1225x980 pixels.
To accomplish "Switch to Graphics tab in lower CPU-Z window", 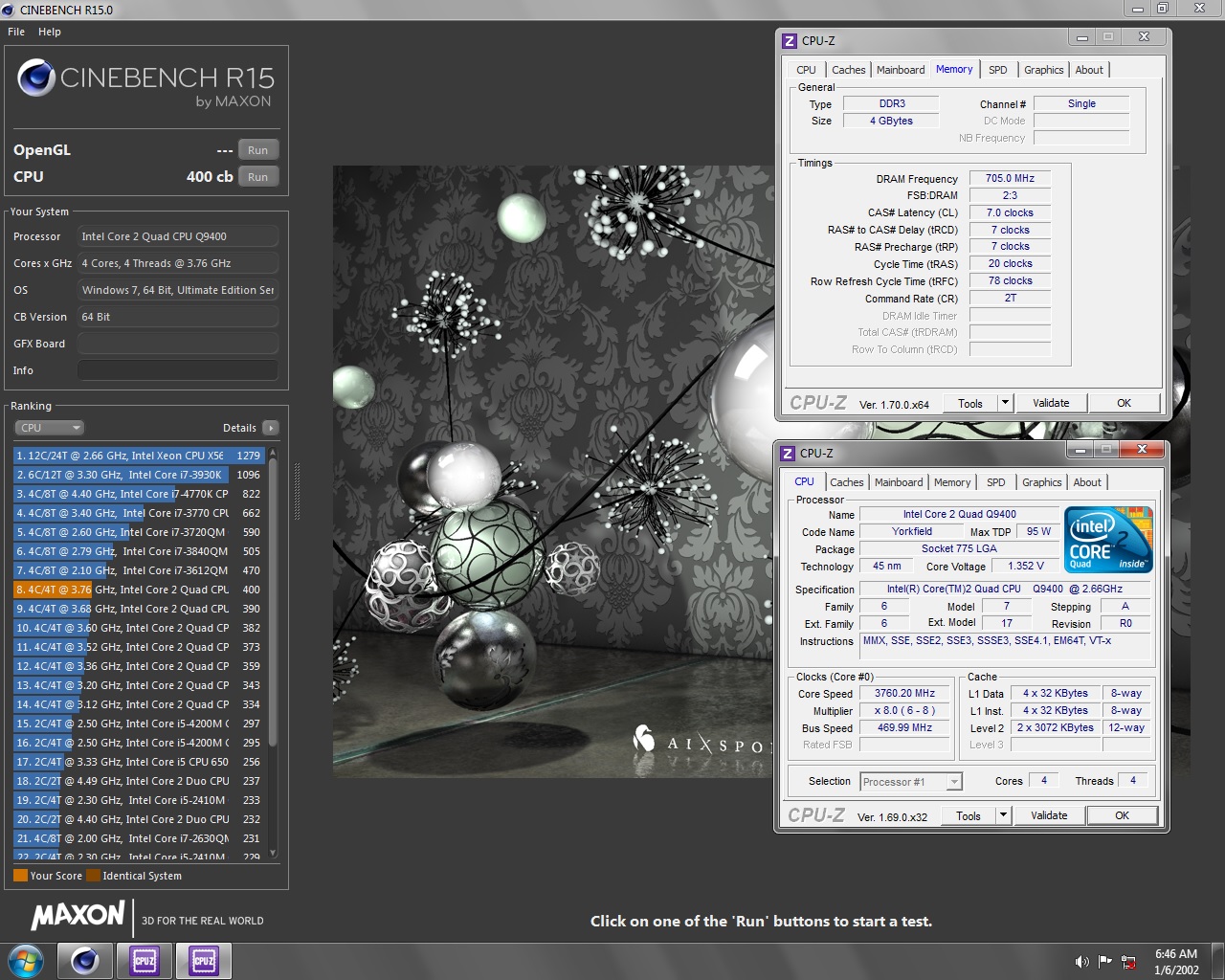I will (1041, 482).
